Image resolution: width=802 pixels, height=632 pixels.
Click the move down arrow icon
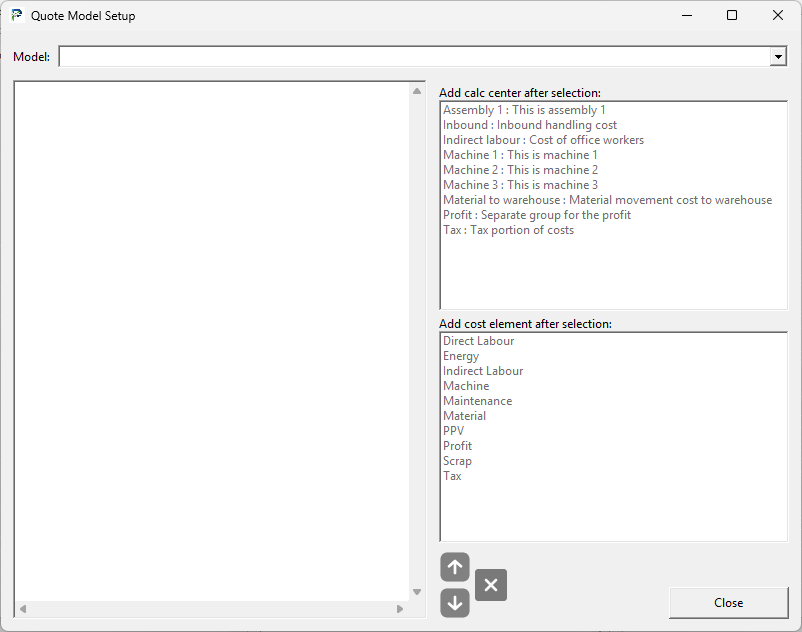454,603
